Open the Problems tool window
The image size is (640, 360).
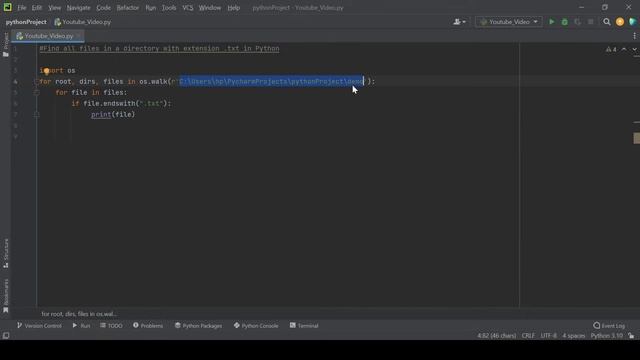click(148, 326)
